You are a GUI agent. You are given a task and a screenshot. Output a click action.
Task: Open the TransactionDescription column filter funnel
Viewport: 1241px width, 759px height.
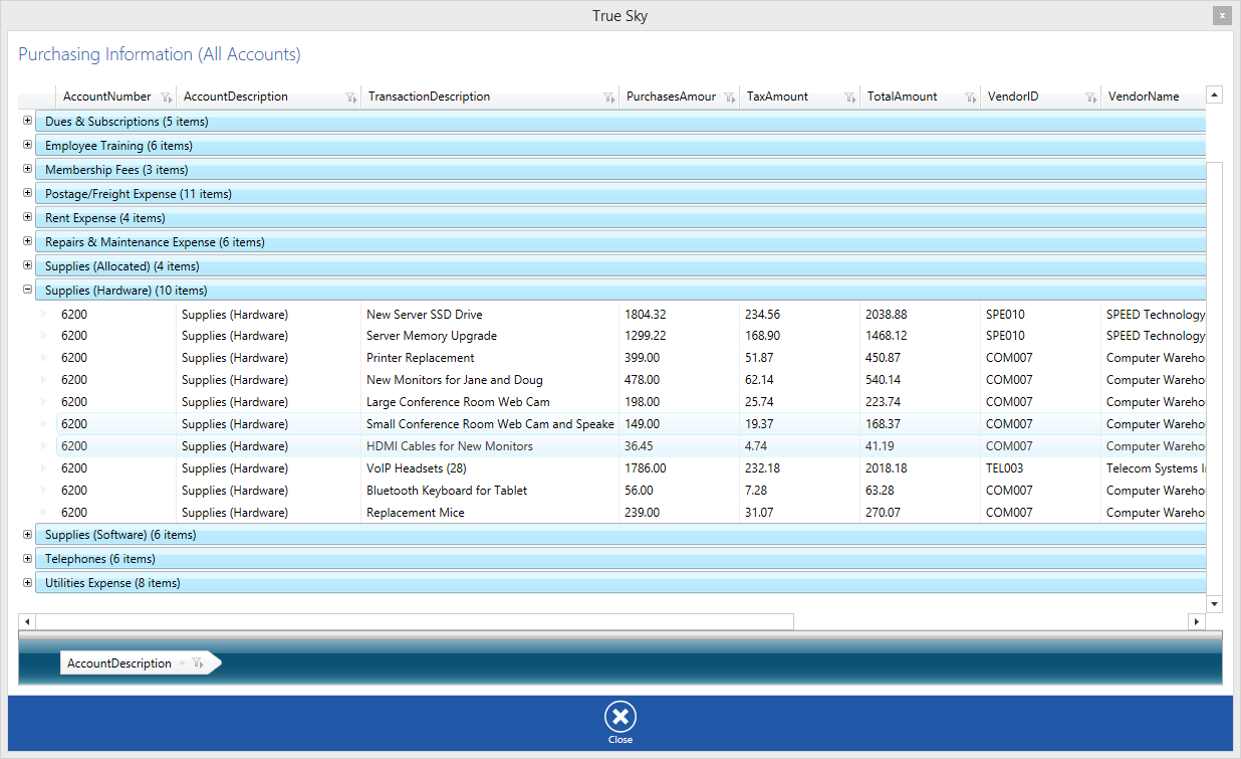[609, 97]
